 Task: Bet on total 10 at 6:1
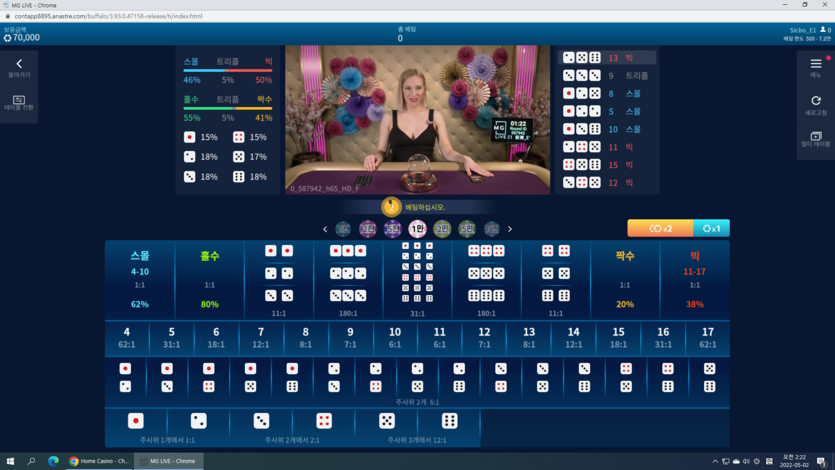pos(395,338)
